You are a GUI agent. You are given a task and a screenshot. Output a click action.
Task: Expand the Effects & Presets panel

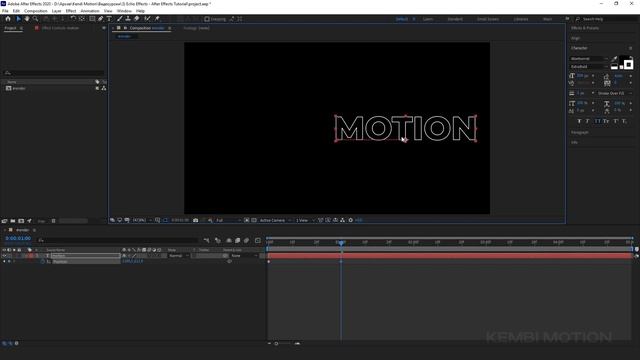(585, 28)
